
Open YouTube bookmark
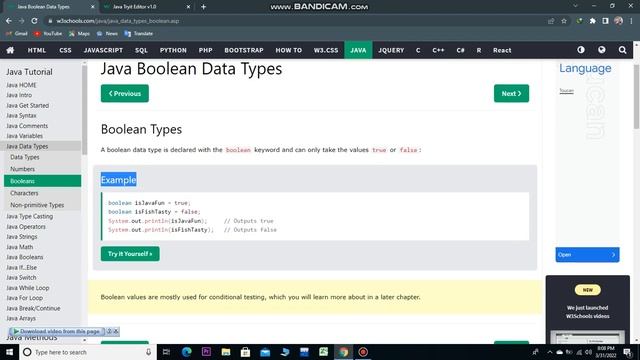click(48, 33)
